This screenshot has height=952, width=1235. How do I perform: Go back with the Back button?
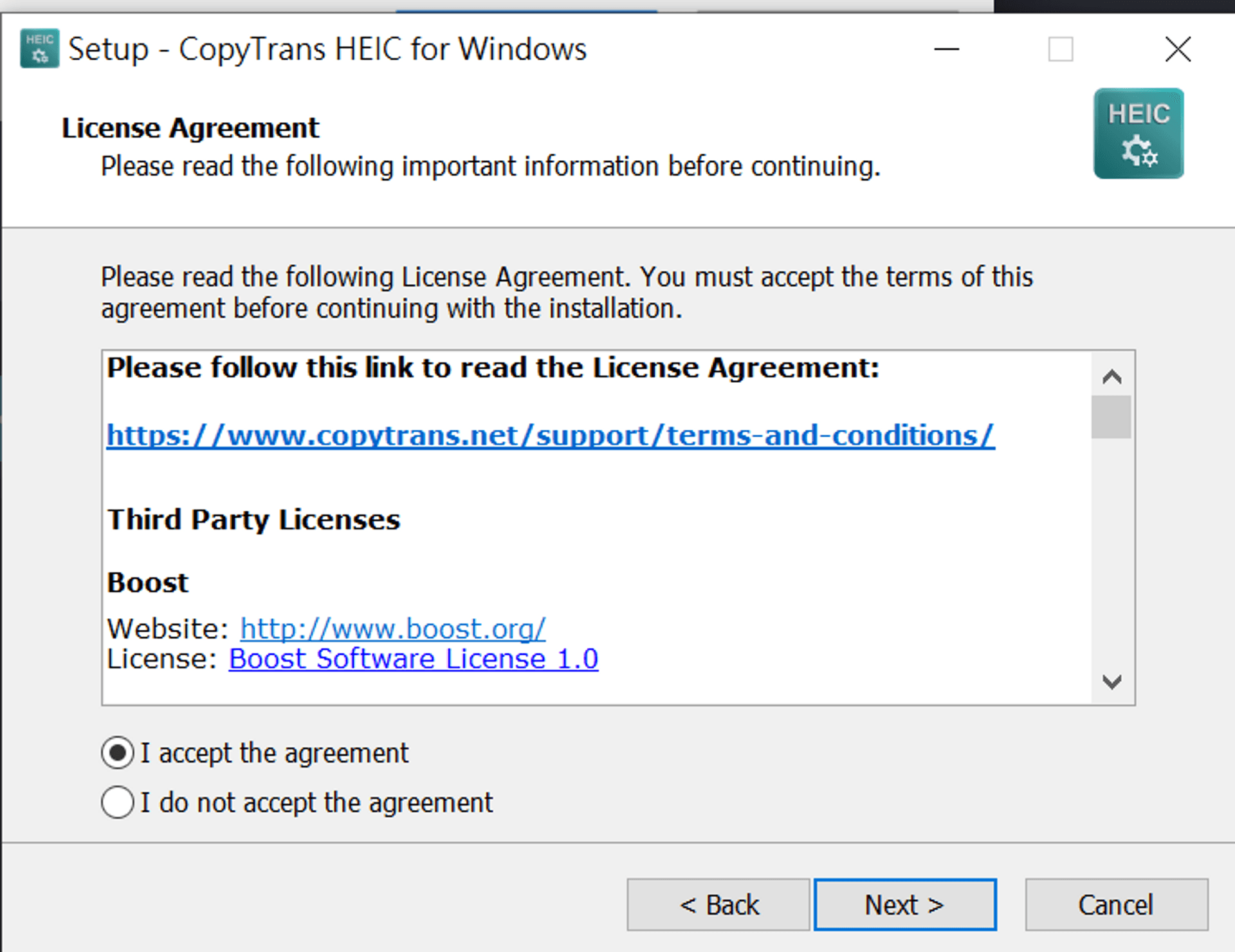click(x=718, y=904)
